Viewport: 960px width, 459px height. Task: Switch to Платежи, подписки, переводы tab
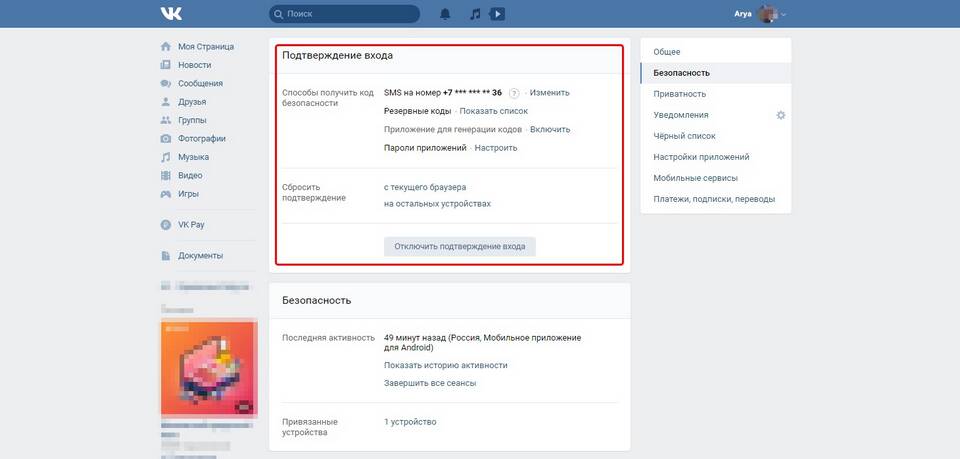click(716, 199)
